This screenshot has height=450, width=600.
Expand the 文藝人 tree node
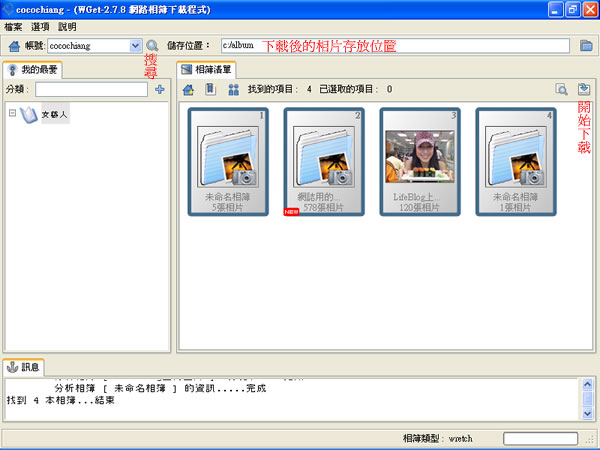point(12,115)
